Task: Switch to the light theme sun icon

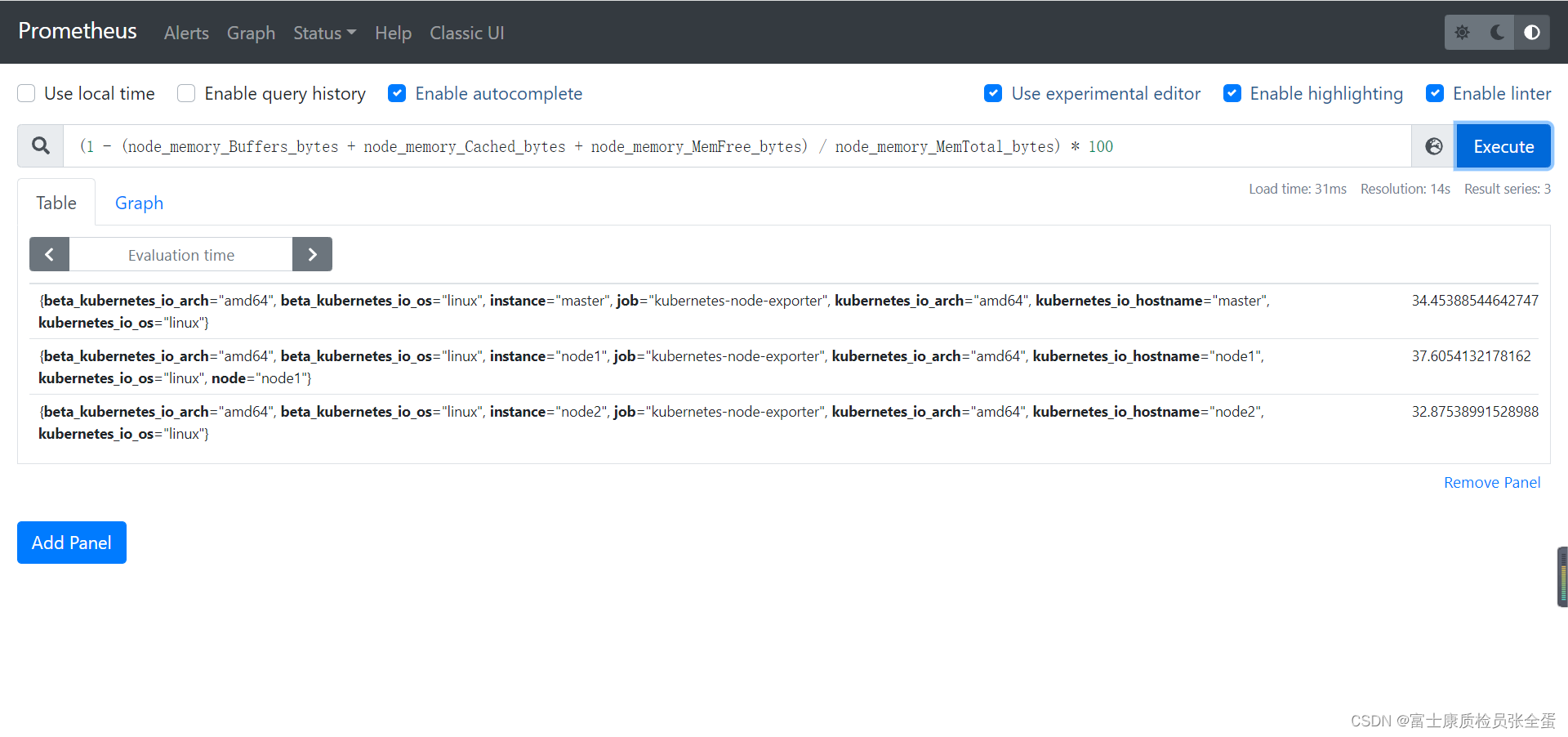Action: [1462, 33]
